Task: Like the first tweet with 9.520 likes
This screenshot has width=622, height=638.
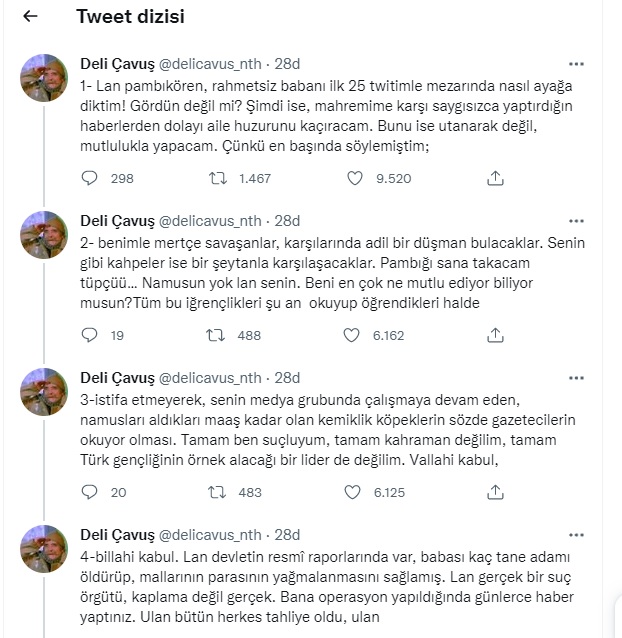Action: point(354,178)
